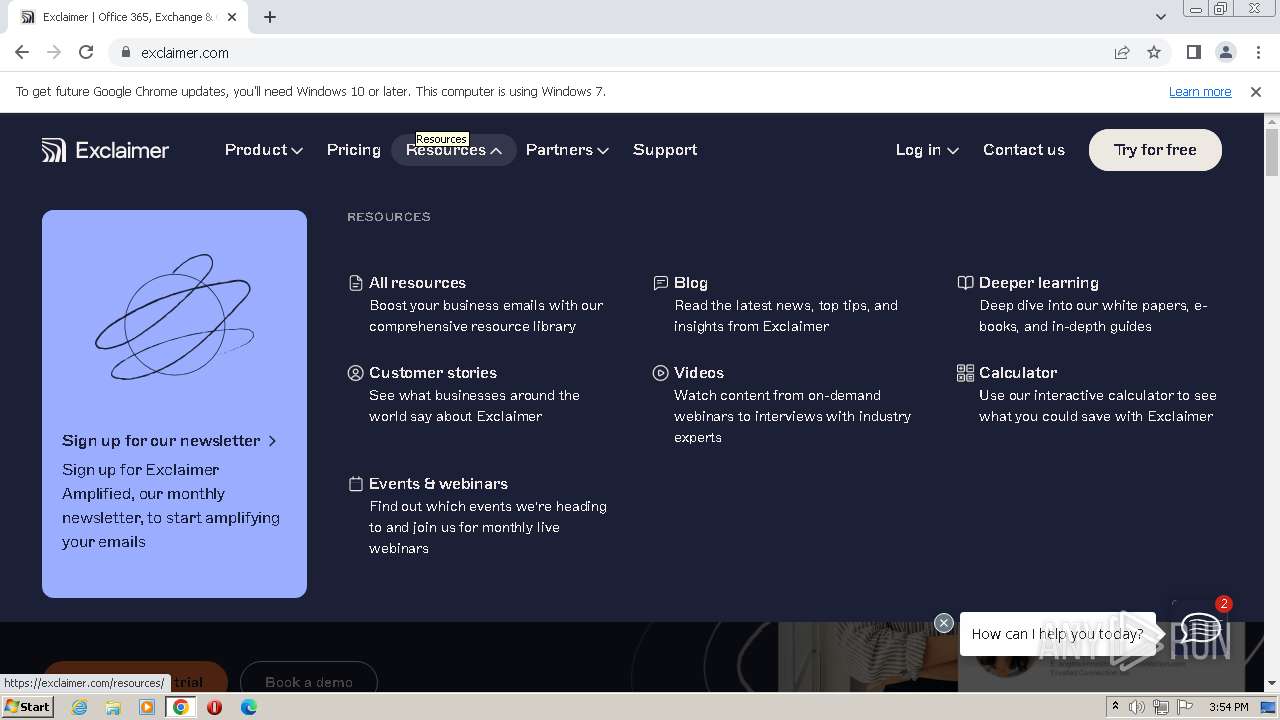1280x720 pixels.
Task: Click the Events & webinars calendar icon
Action: click(x=355, y=484)
